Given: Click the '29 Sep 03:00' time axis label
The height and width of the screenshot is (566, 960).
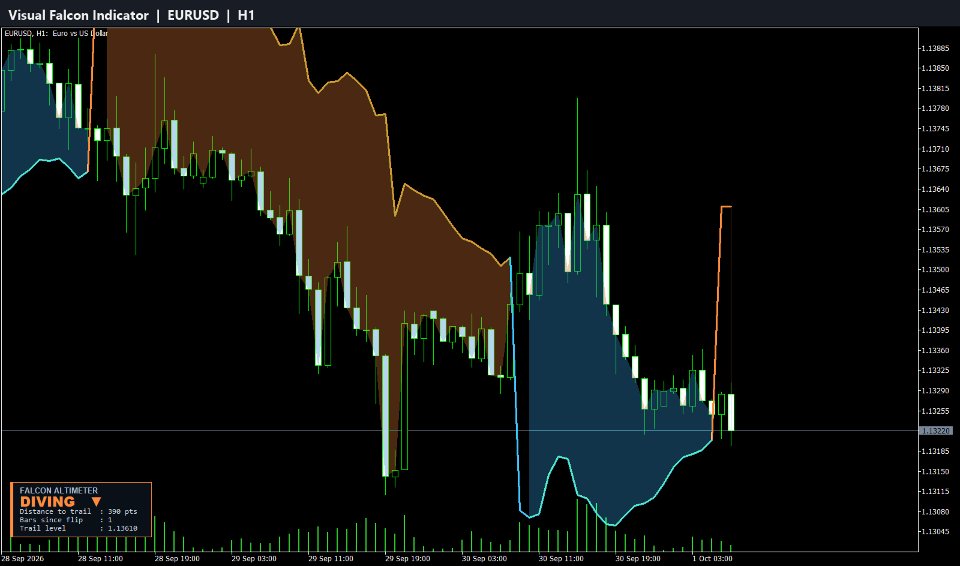Looking at the screenshot, I should click(254, 559).
